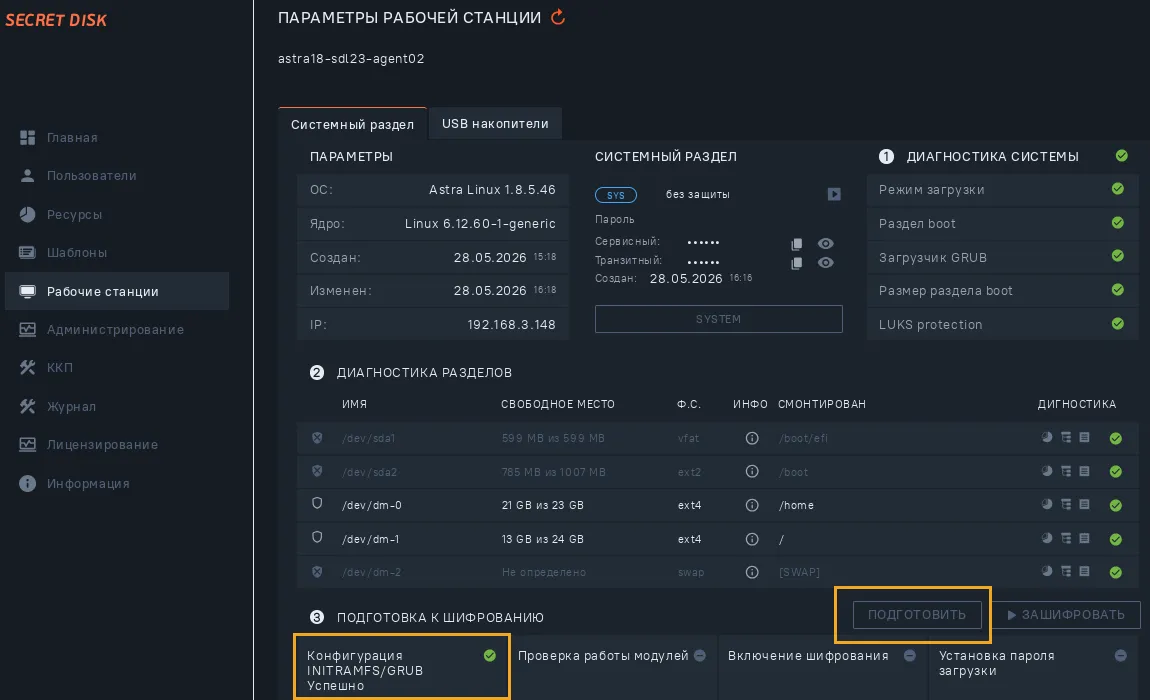Open tree diagnostic icon for /dev/sda2
The height and width of the screenshot is (700, 1150).
pos(1066,471)
